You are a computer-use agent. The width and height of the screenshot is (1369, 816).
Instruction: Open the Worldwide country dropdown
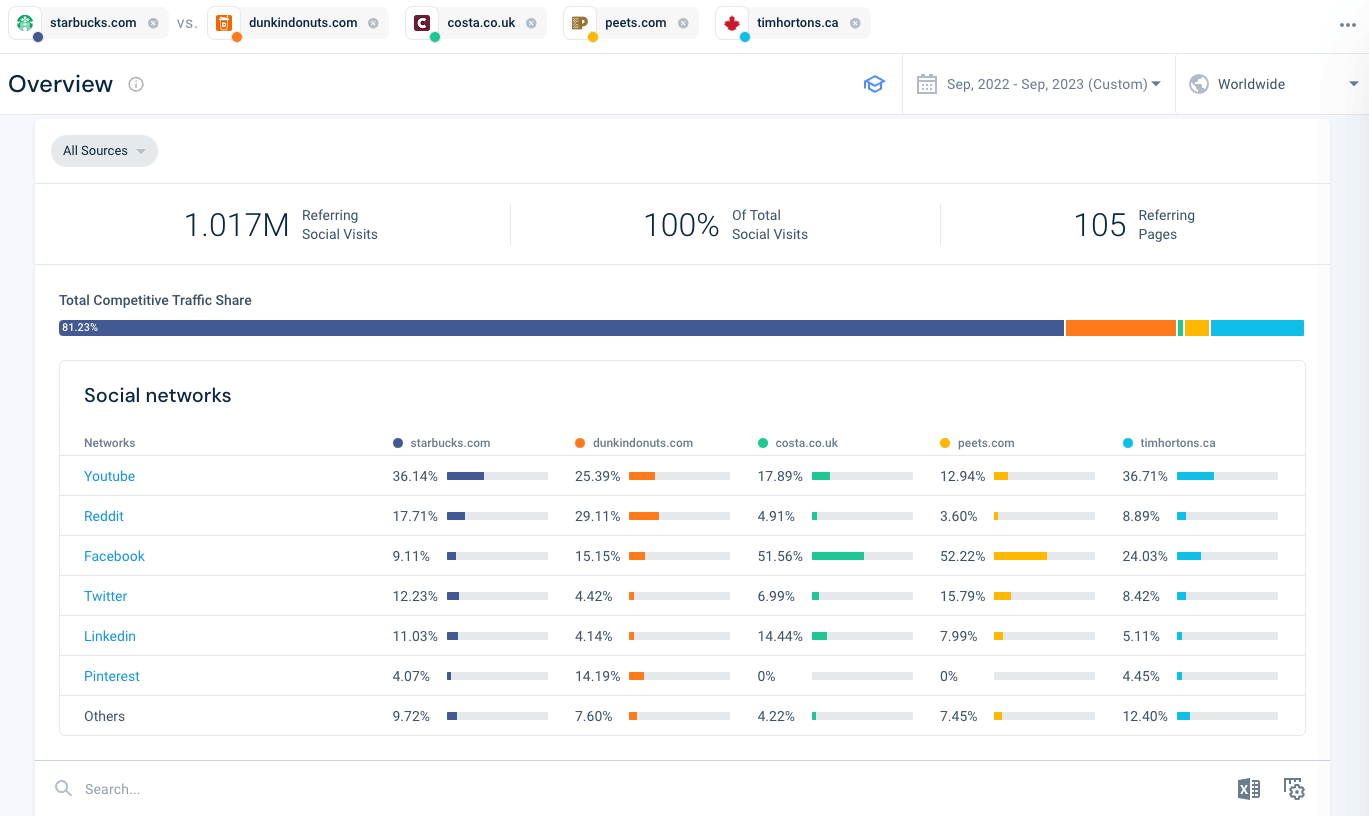click(x=1272, y=84)
